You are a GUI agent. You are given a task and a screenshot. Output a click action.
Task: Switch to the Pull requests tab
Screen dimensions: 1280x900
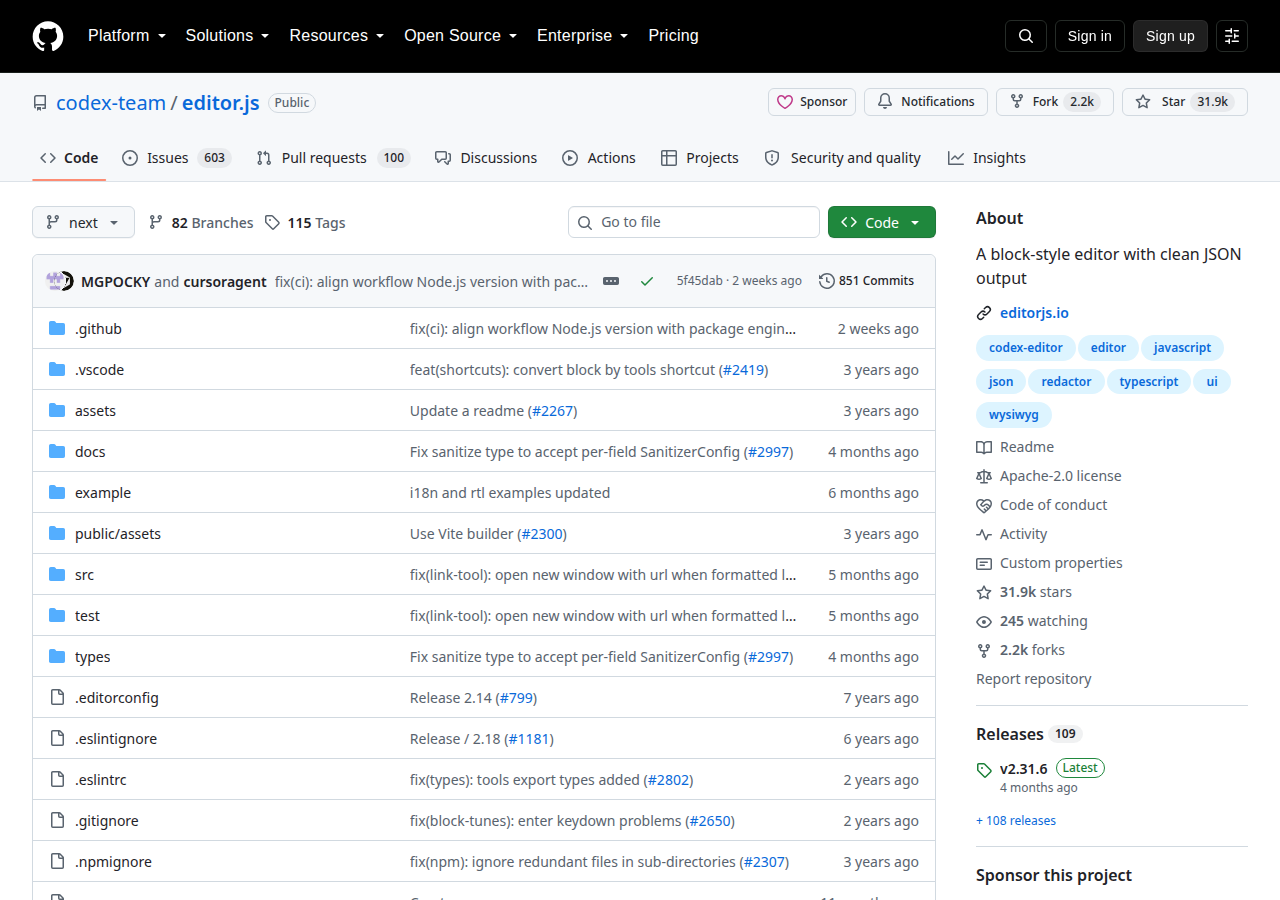333,158
